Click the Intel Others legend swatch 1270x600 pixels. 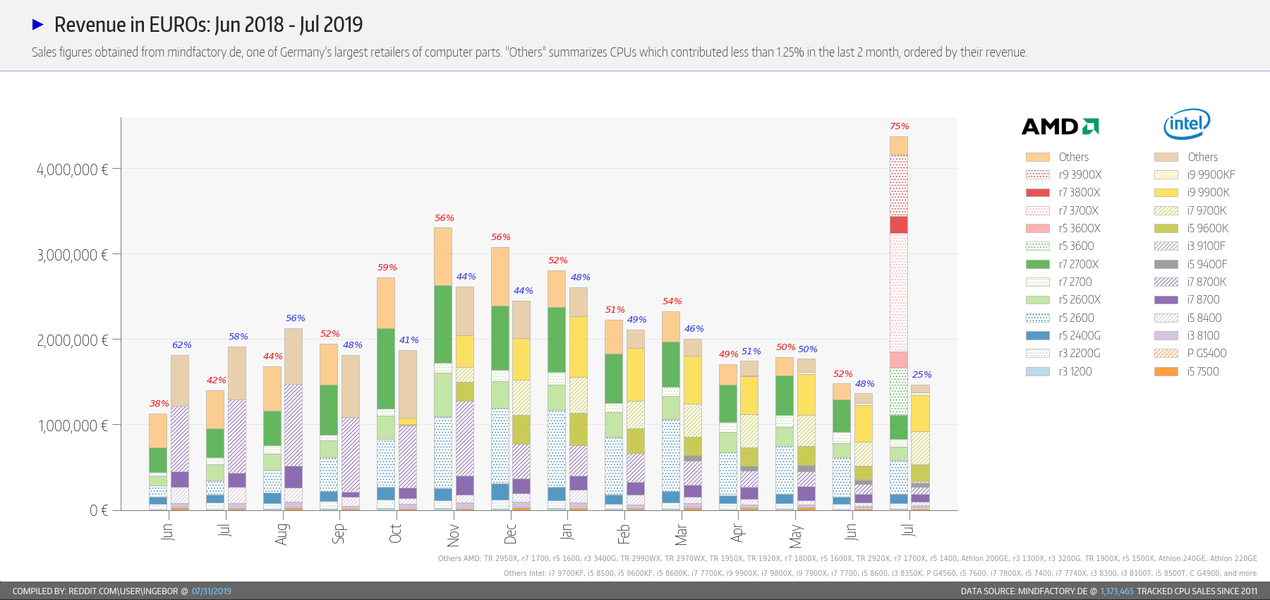click(1164, 157)
